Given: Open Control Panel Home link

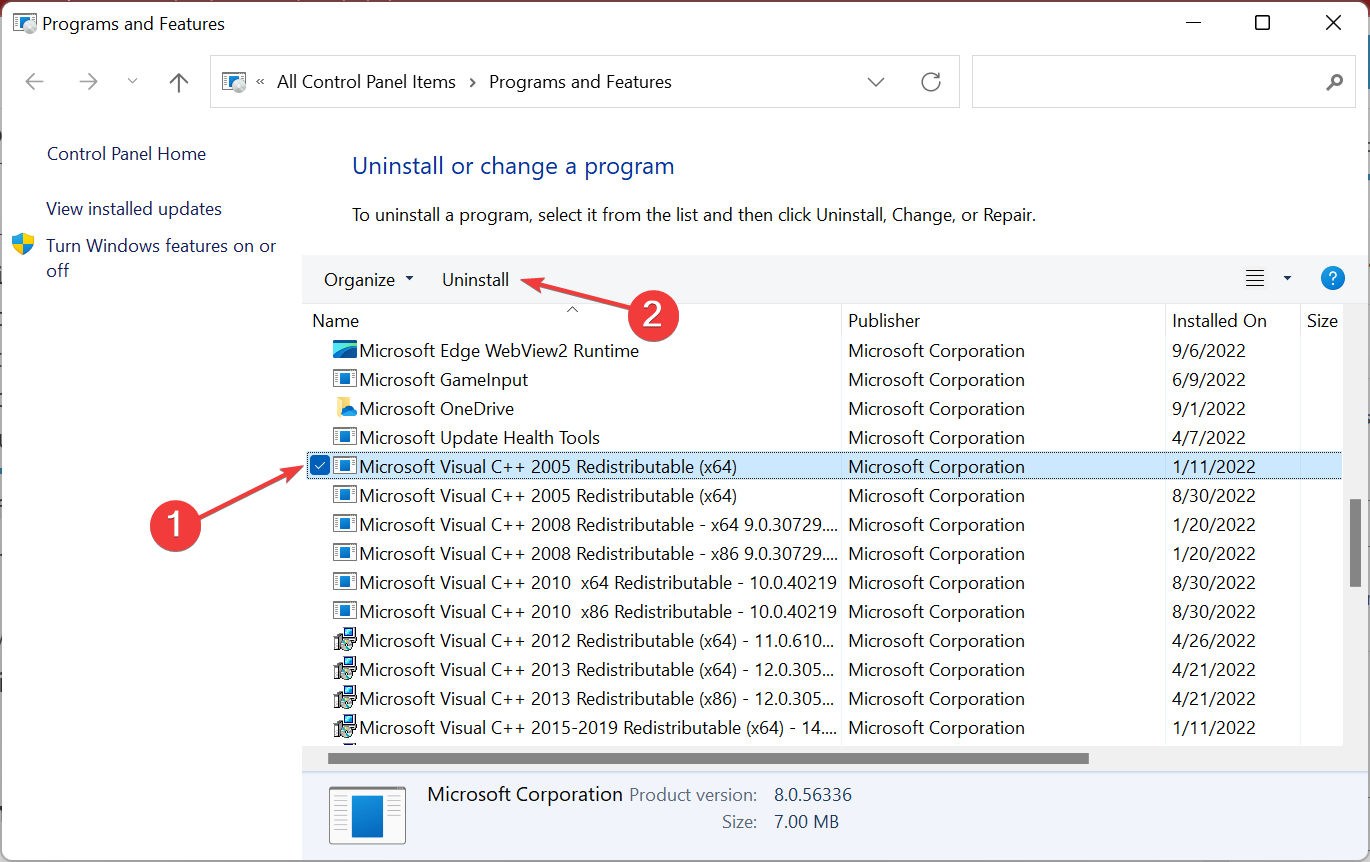Looking at the screenshot, I should coord(126,154).
